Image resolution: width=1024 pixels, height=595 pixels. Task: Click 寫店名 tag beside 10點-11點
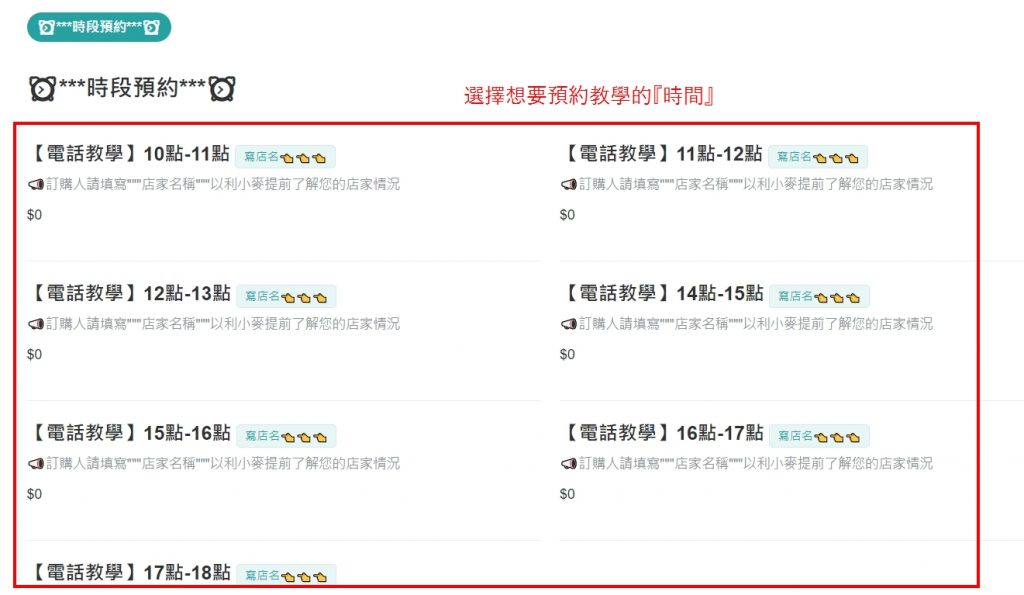pyautogui.click(x=285, y=157)
